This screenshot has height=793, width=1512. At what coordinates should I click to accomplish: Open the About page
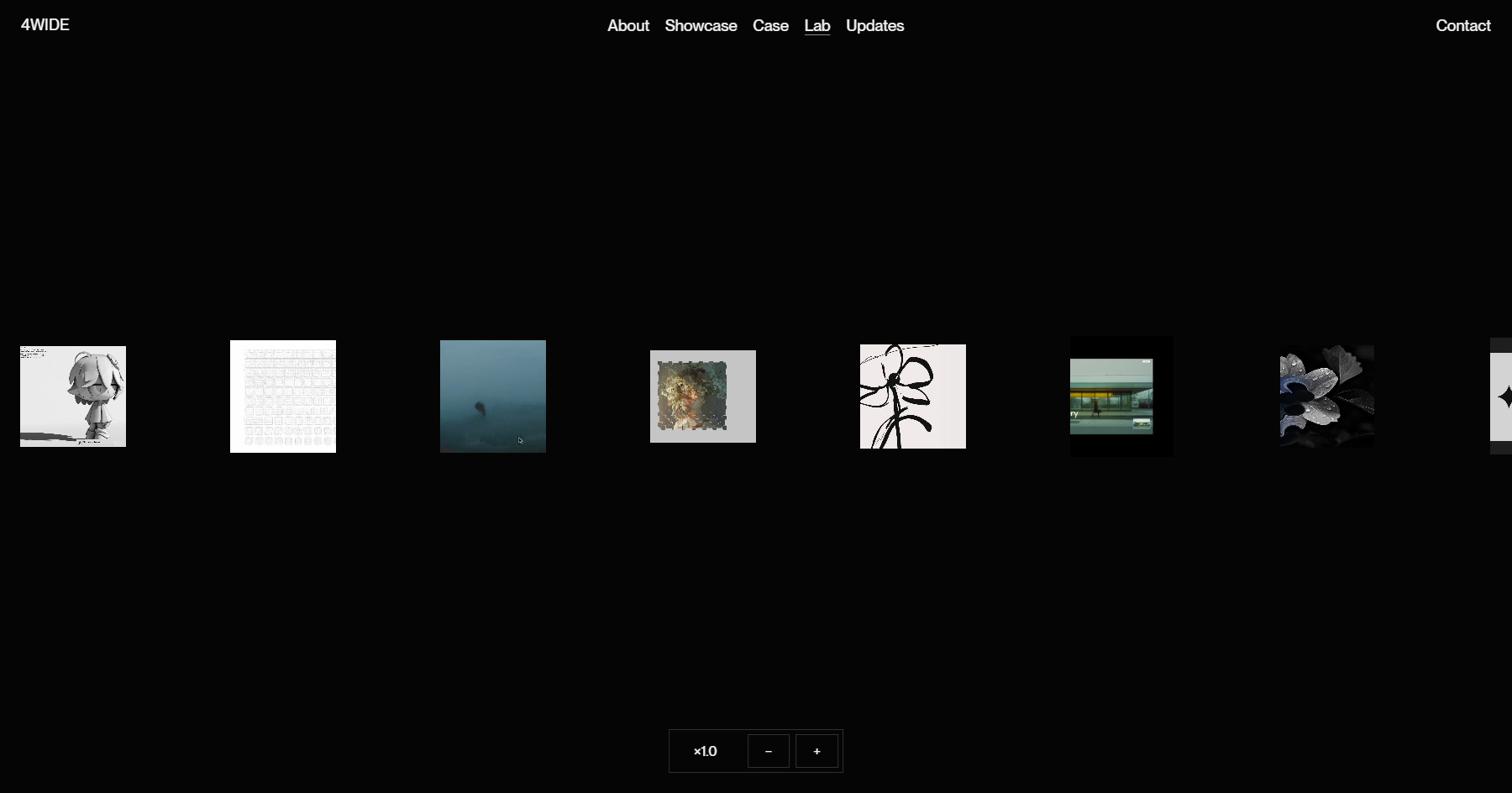pyautogui.click(x=627, y=26)
